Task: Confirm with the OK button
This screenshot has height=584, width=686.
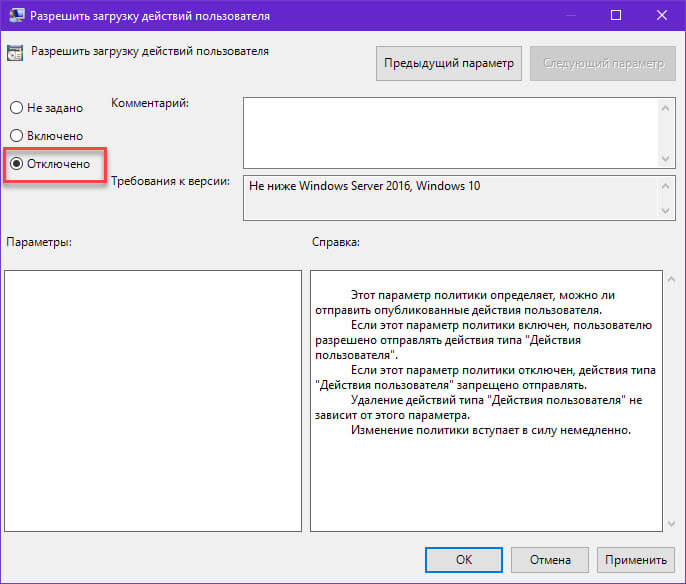Action: coord(464,560)
